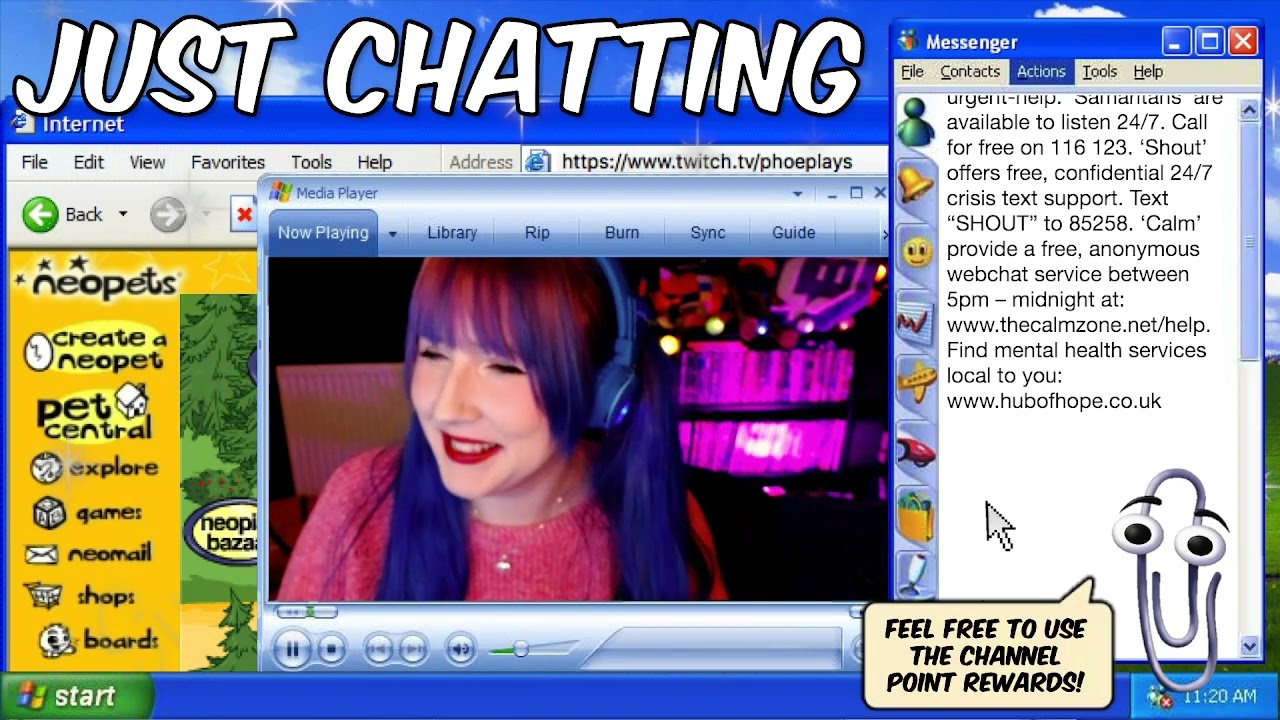
Task: Open the Messenger Actions menu
Action: click(1041, 72)
